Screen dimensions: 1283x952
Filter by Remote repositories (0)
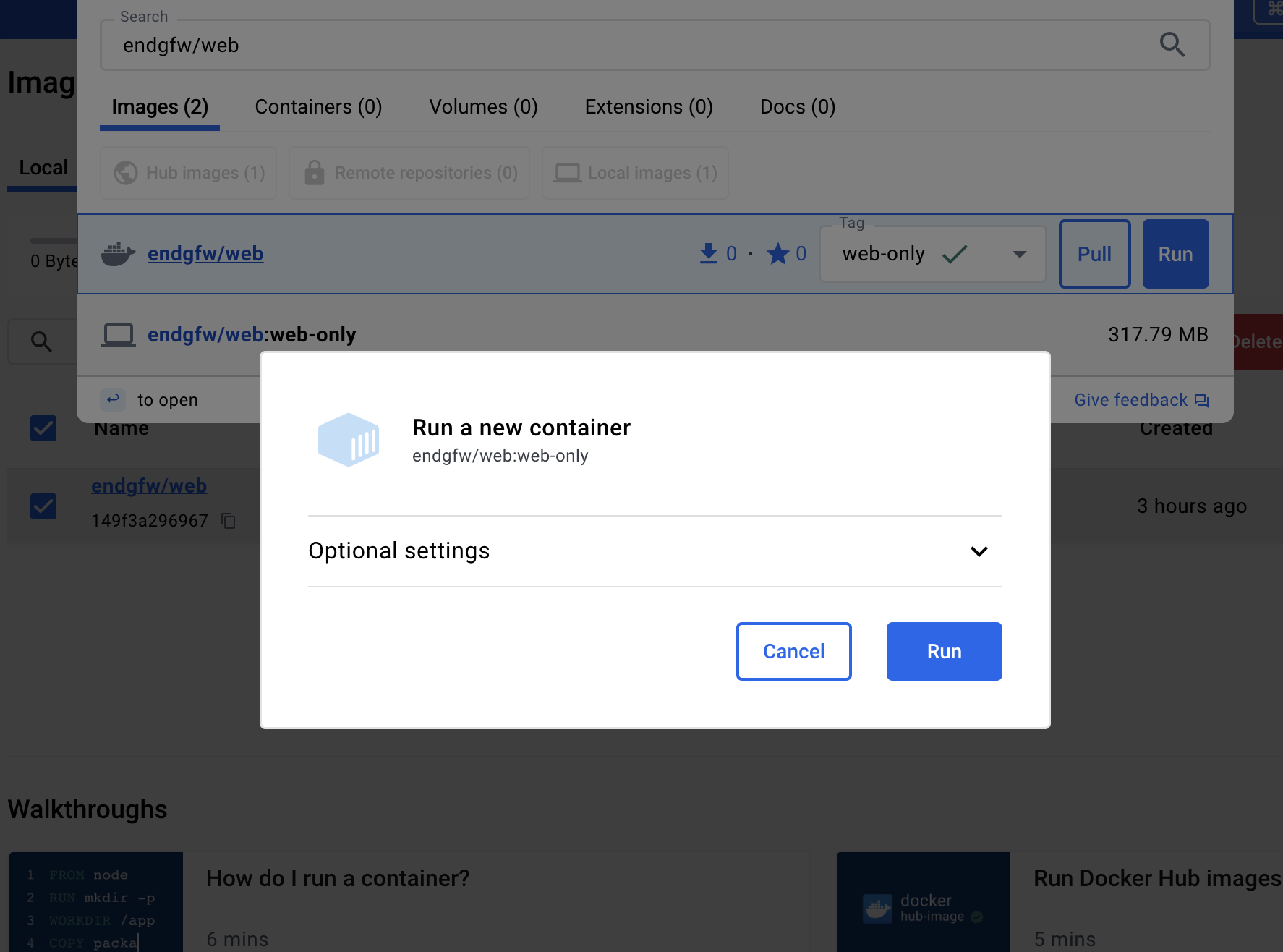(409, 173)
